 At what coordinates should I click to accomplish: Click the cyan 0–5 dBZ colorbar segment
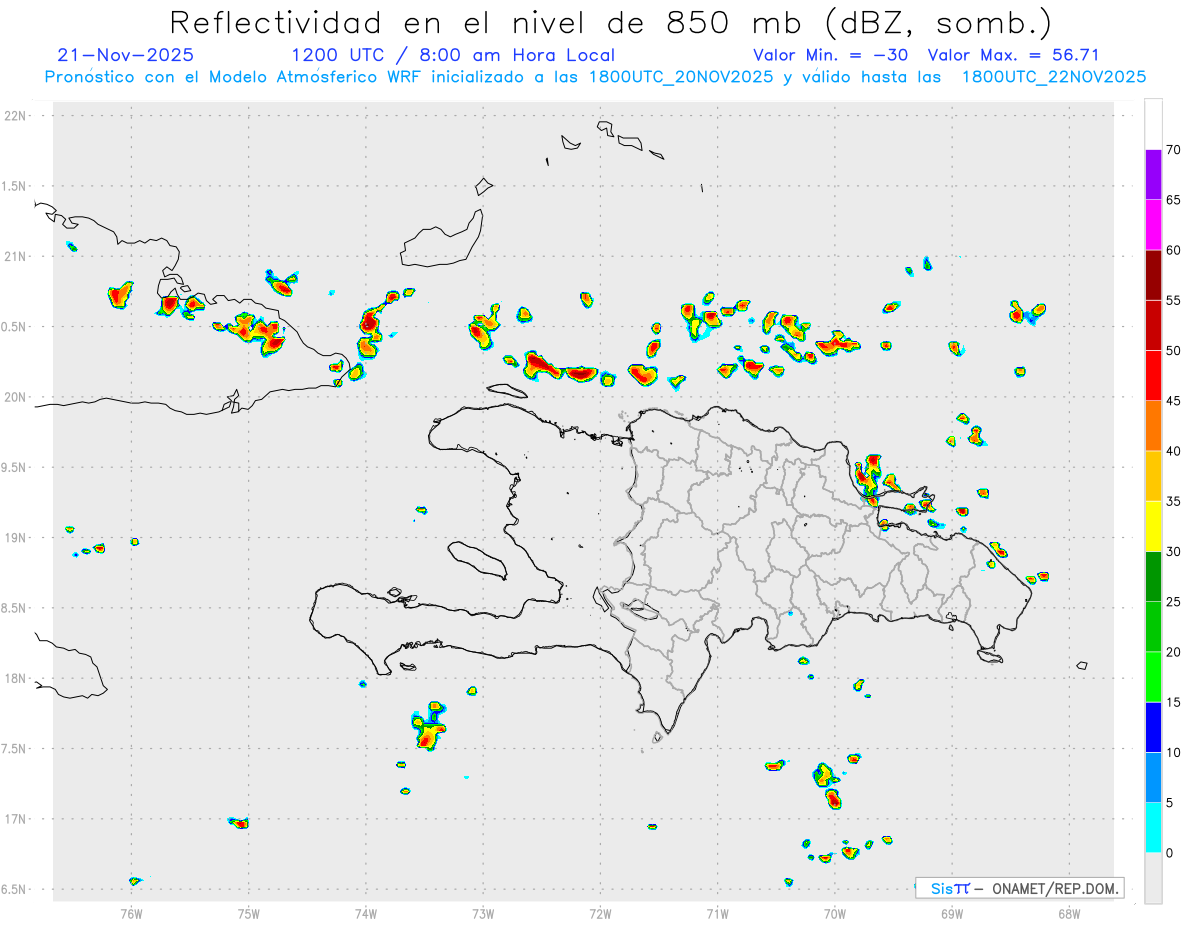pos(1153,828)
